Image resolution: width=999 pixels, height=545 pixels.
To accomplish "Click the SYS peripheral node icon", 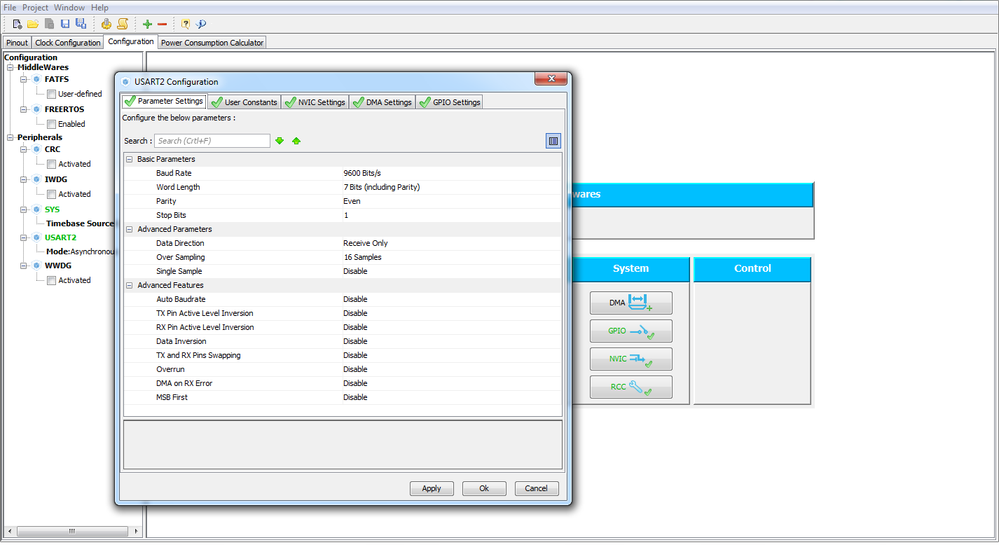I will click(36, 209).
